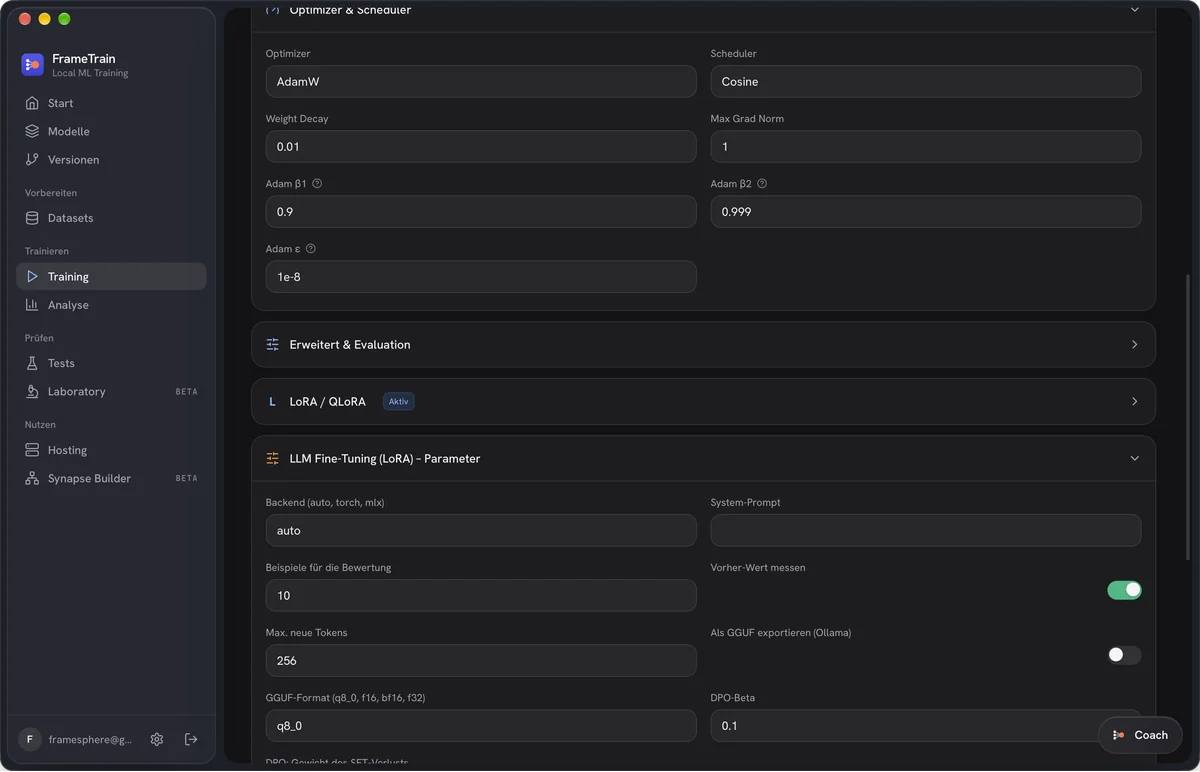Open the Tests page
The image size is (1200, 772).
pos(111,363)
